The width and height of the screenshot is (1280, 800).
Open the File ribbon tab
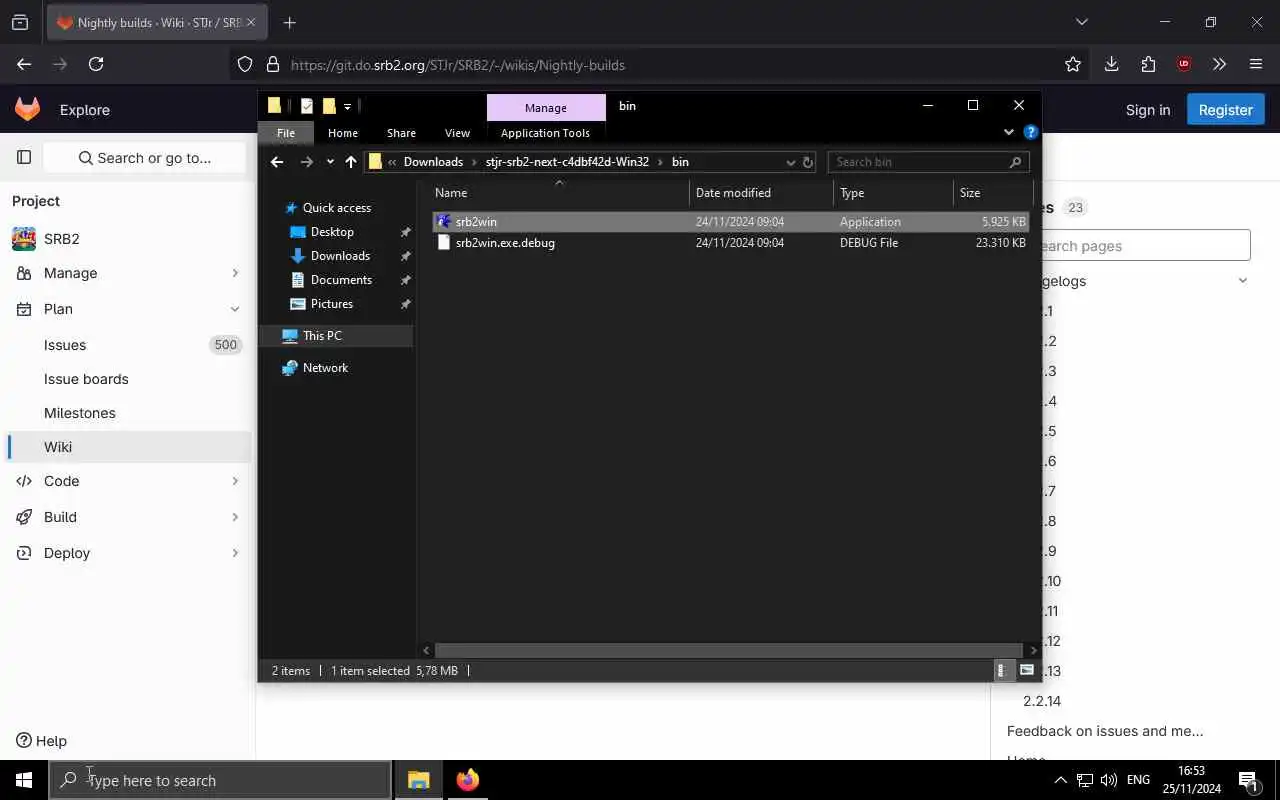tap(286, 133)
